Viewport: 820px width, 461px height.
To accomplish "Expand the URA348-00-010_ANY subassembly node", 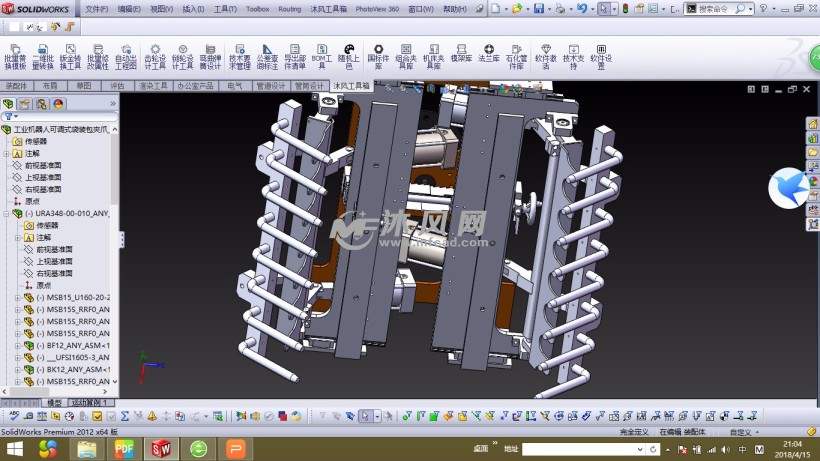I will (6, 214).
